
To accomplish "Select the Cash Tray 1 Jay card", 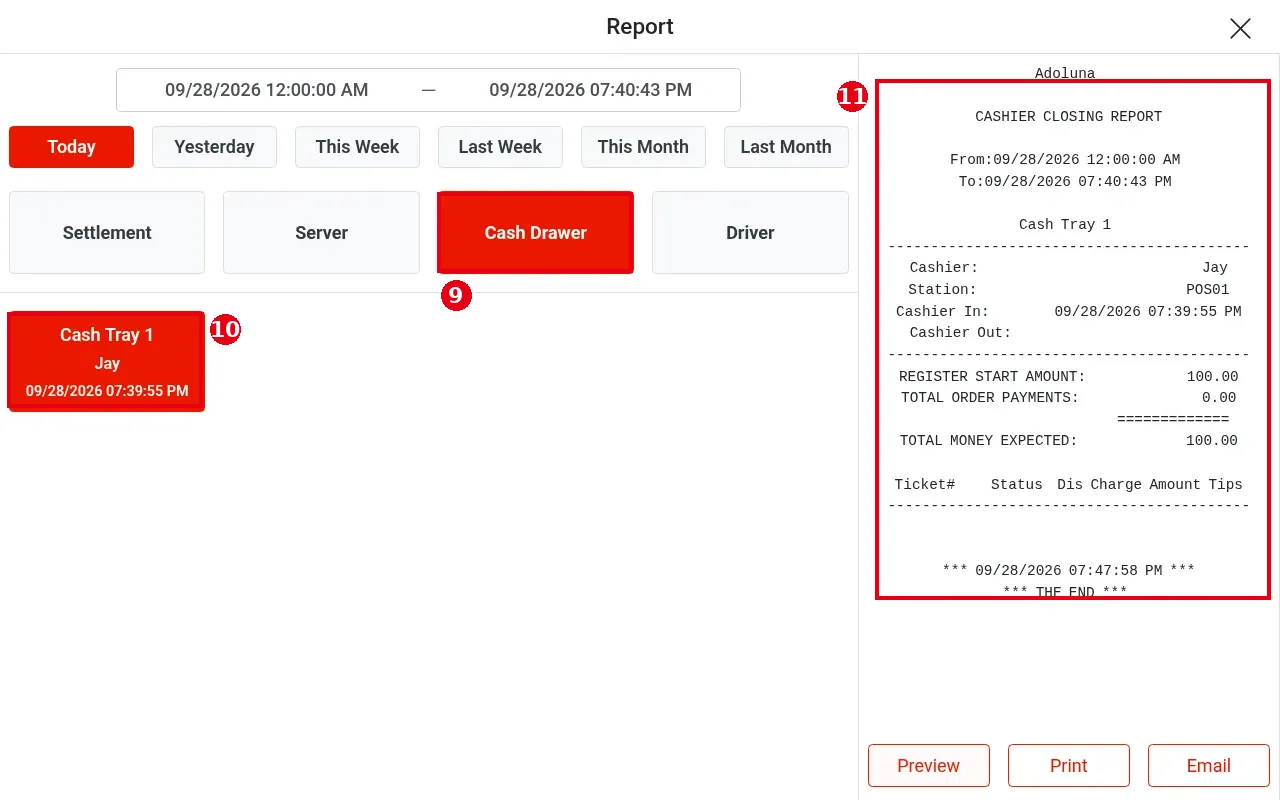I will (107, 361).
